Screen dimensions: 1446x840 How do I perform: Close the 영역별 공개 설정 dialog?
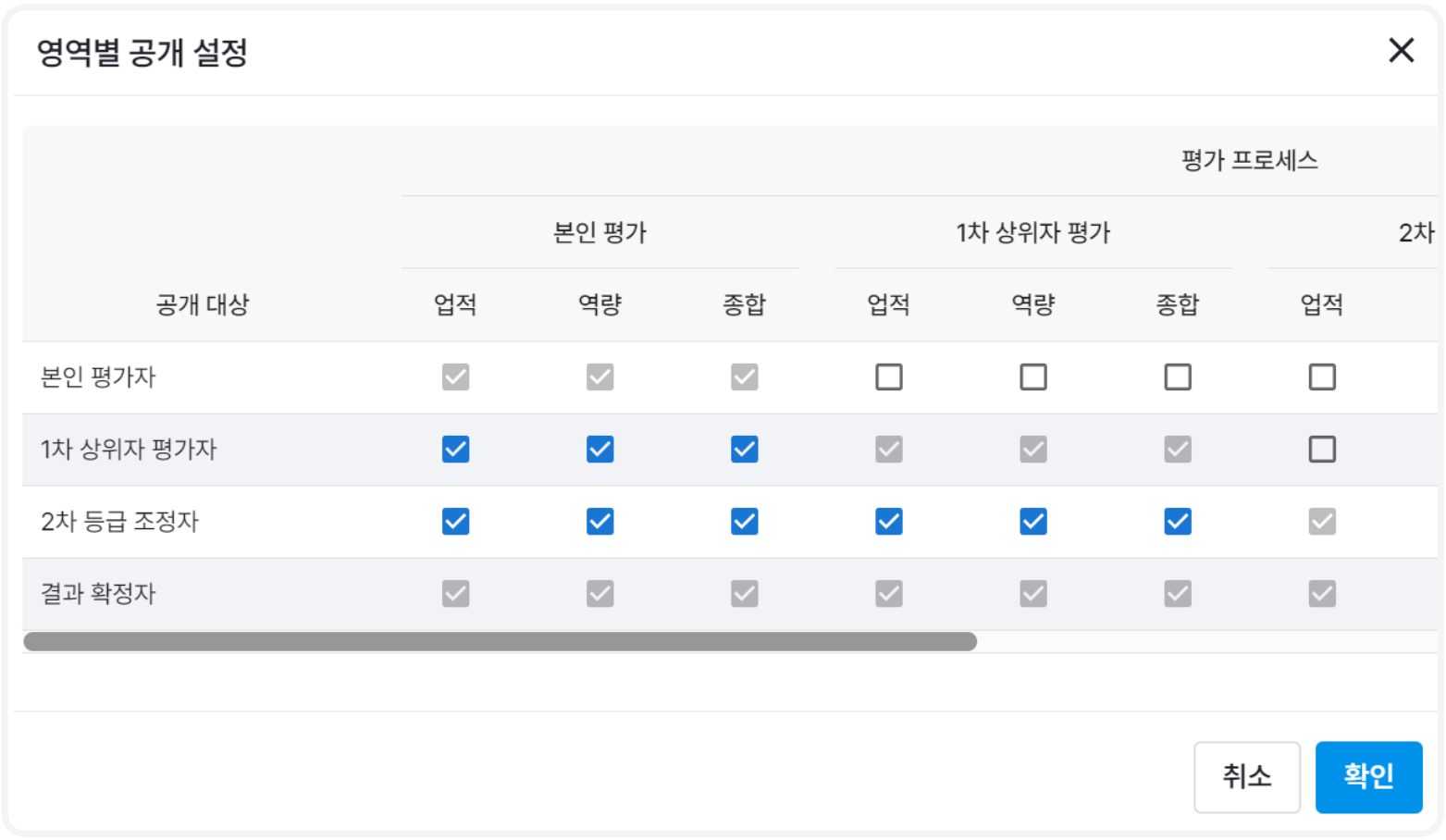click(x=1401, y=50)
